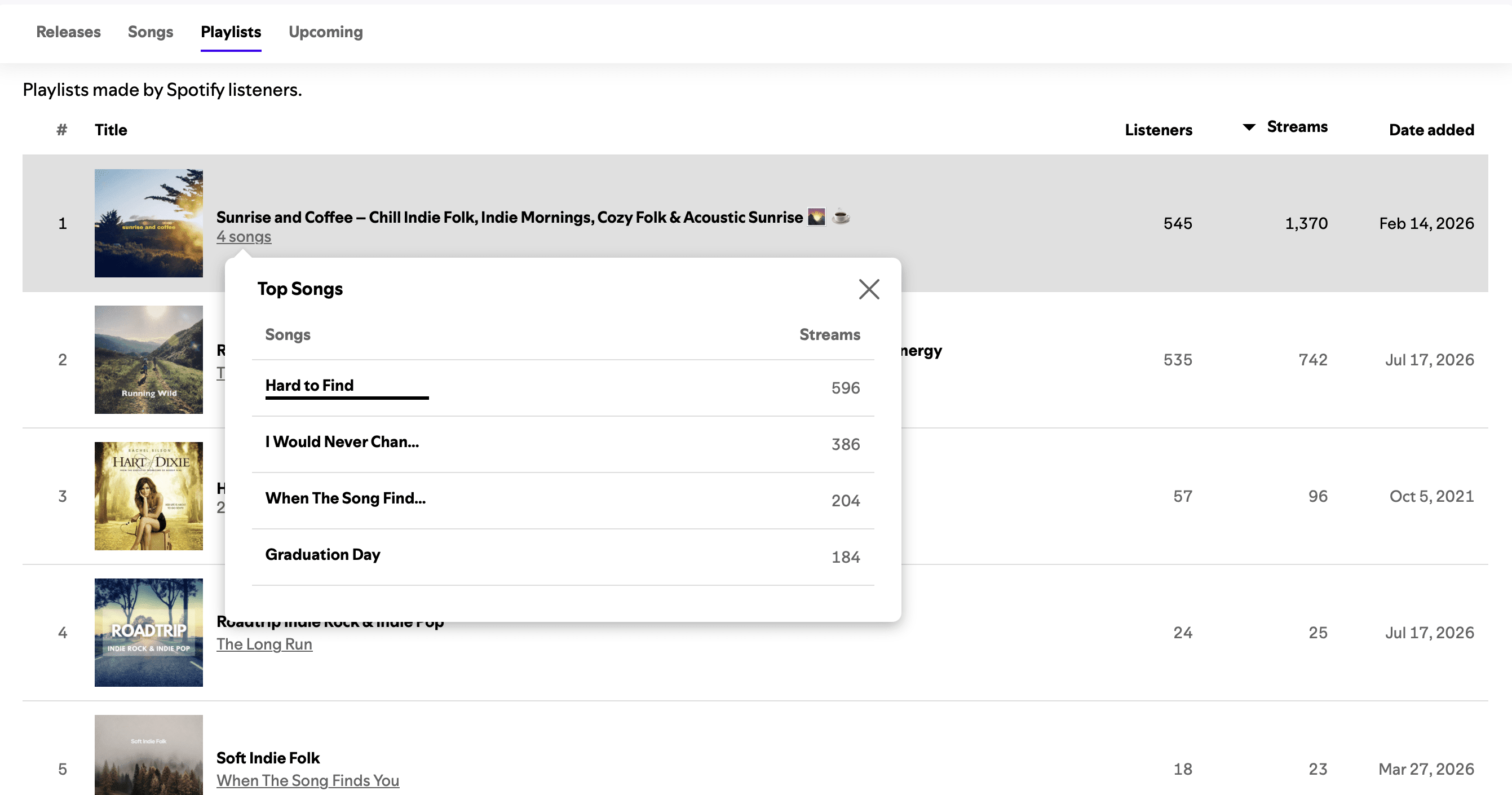The image size is (1512, 795).
Task: Open When The Song Find... in popup
Action: pyautogui.click(x=346, y=498)
